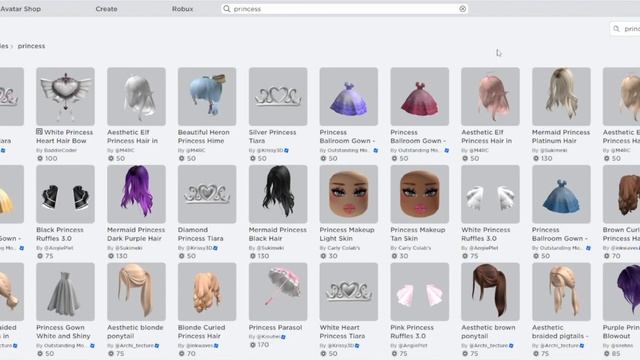
Task: Click the secondary catalog search box at right
Action: [x=625, y=29]
